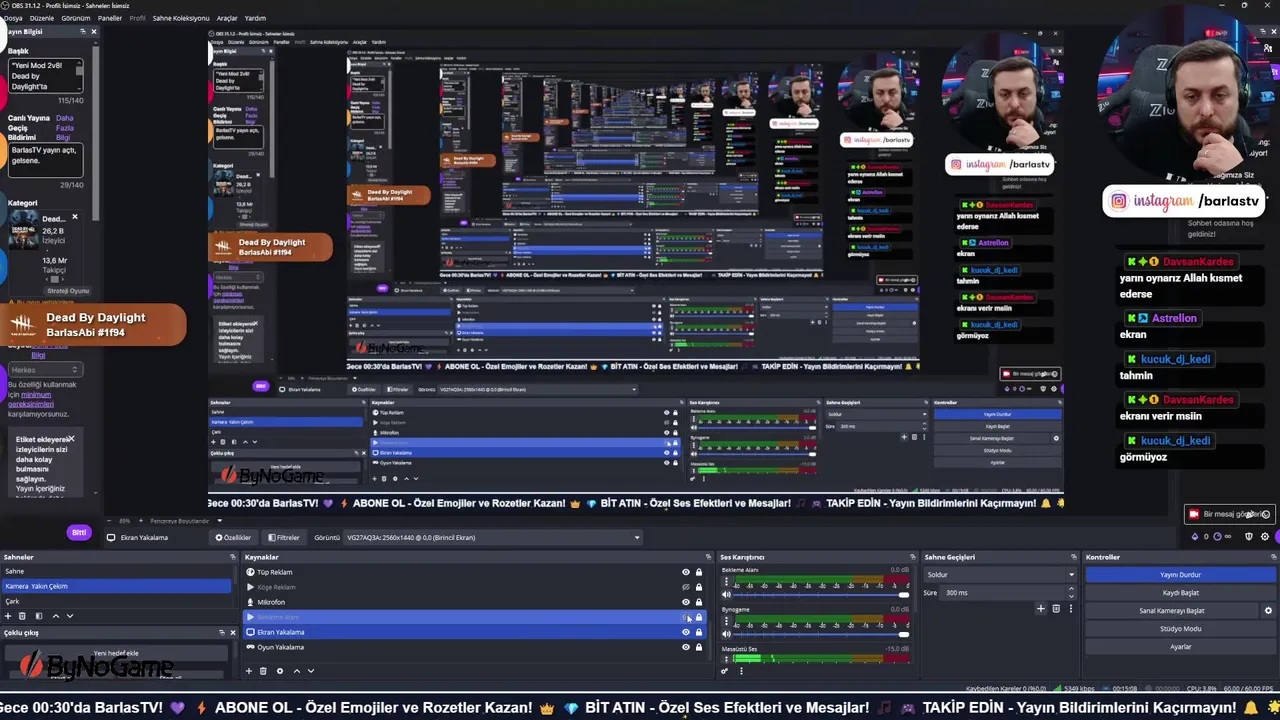Viewport: 1280px width, 720px height.
Task: Hide the Mikrofon source
Action: (x=686, y=602)
